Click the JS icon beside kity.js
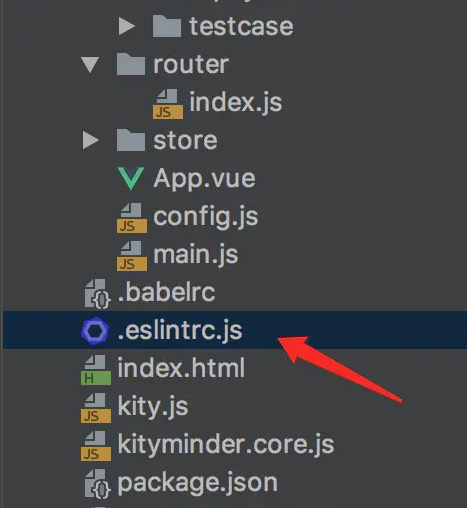The width and height of the screenshot is (467, 508). (x=96, y=408)
